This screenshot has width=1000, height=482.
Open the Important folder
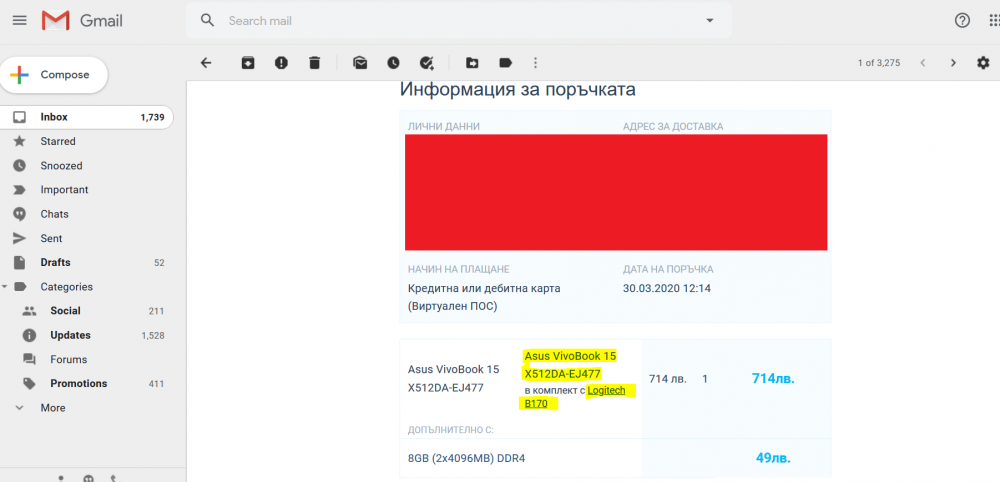[86, 190]
